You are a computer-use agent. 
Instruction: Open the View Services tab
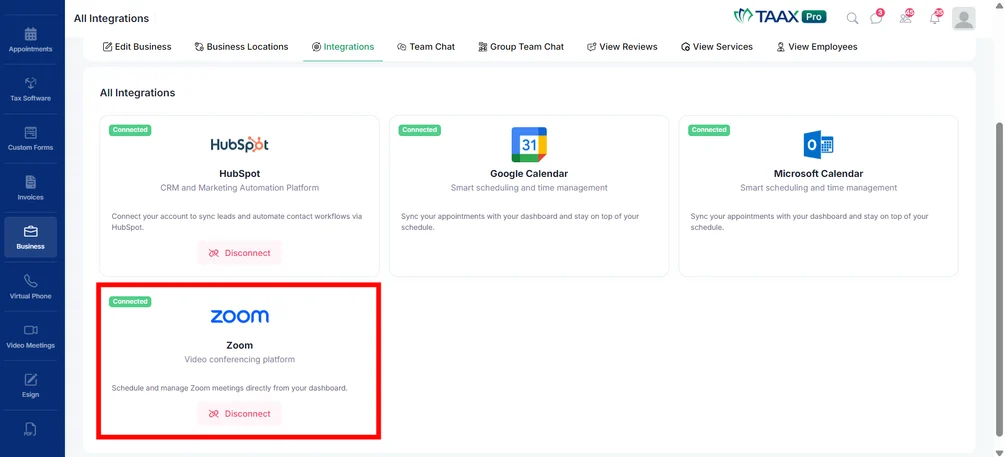pos(717,47)
